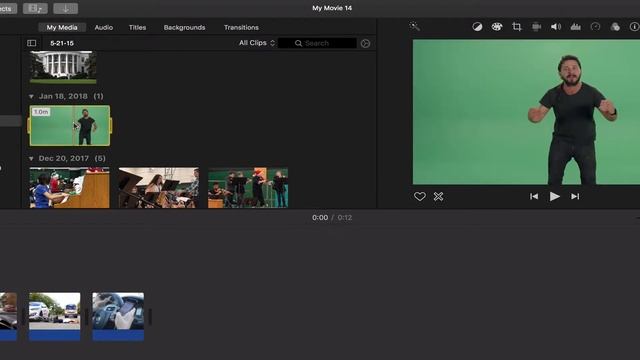The image size is (640, 360).
Task: Toggle the libraries sidebar list
Action: (x=31, y=43)
